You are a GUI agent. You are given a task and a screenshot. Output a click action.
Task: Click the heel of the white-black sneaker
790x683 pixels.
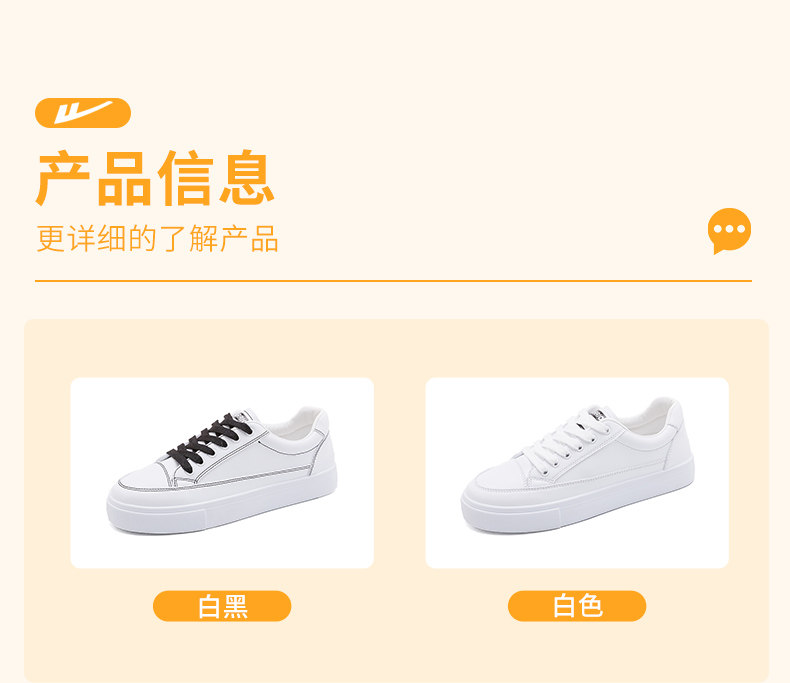(x=322, y=443)
